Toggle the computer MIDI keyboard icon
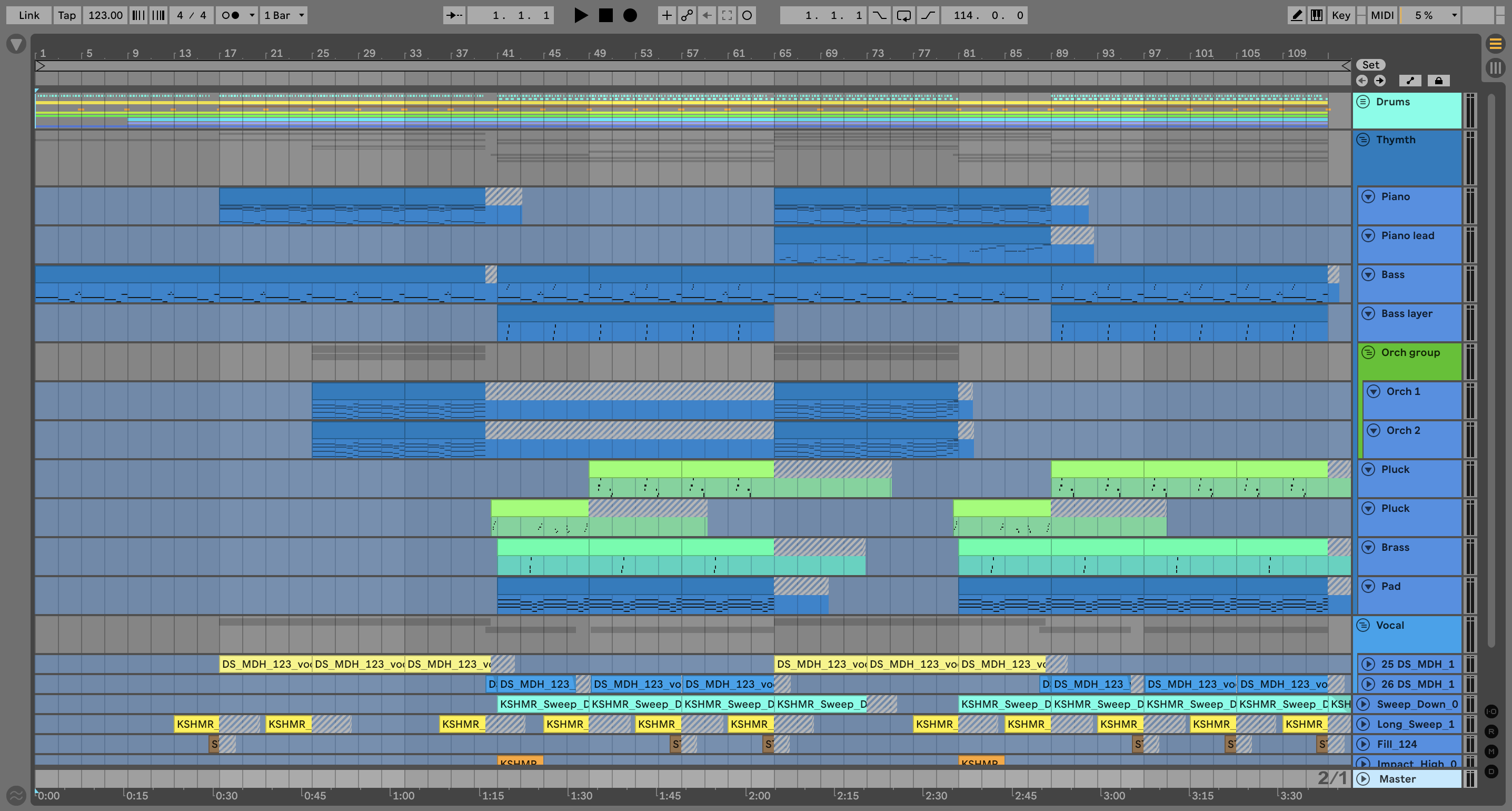The width and height of the screenshot is (1512, 811). (1317, 15)
